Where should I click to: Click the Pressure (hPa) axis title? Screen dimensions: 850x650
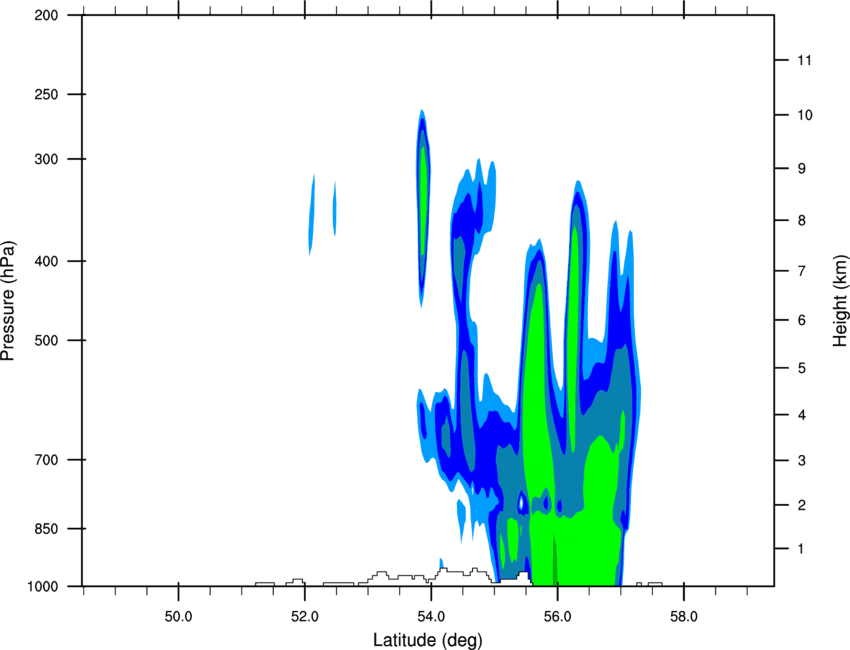pyautogui.click(x=8, y=301)
